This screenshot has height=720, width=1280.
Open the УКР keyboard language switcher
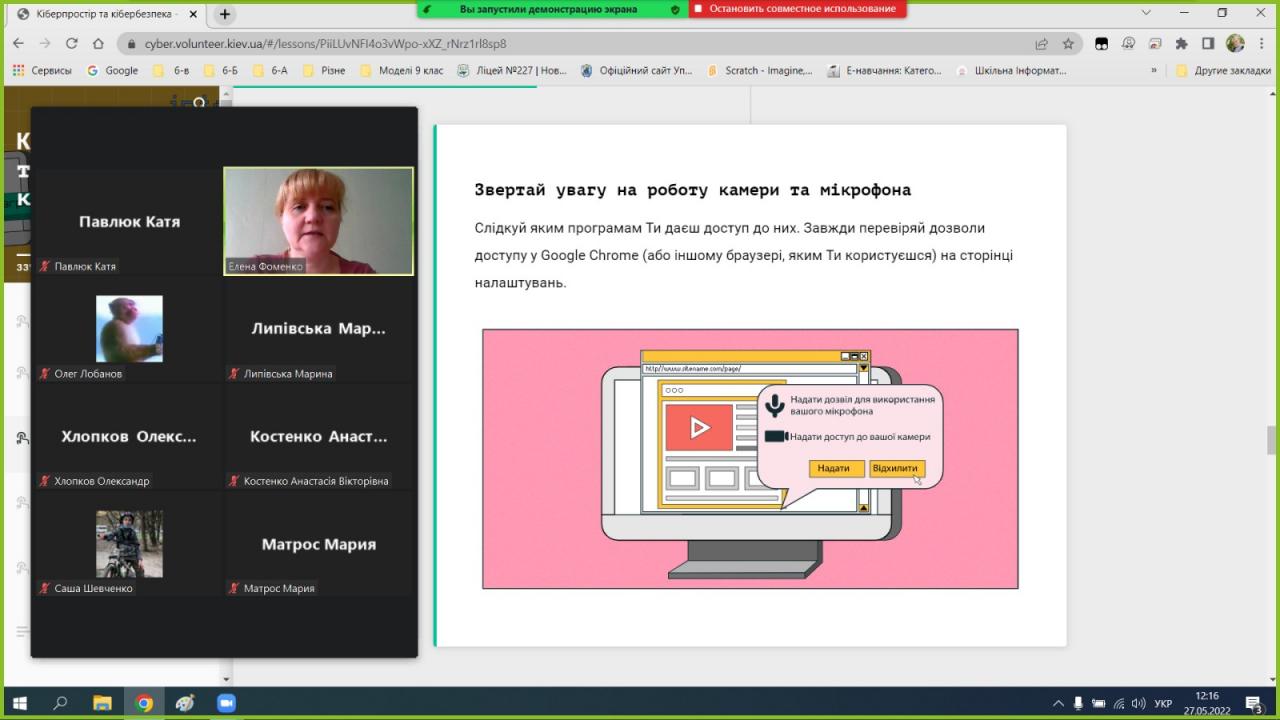pos(1163,703)
